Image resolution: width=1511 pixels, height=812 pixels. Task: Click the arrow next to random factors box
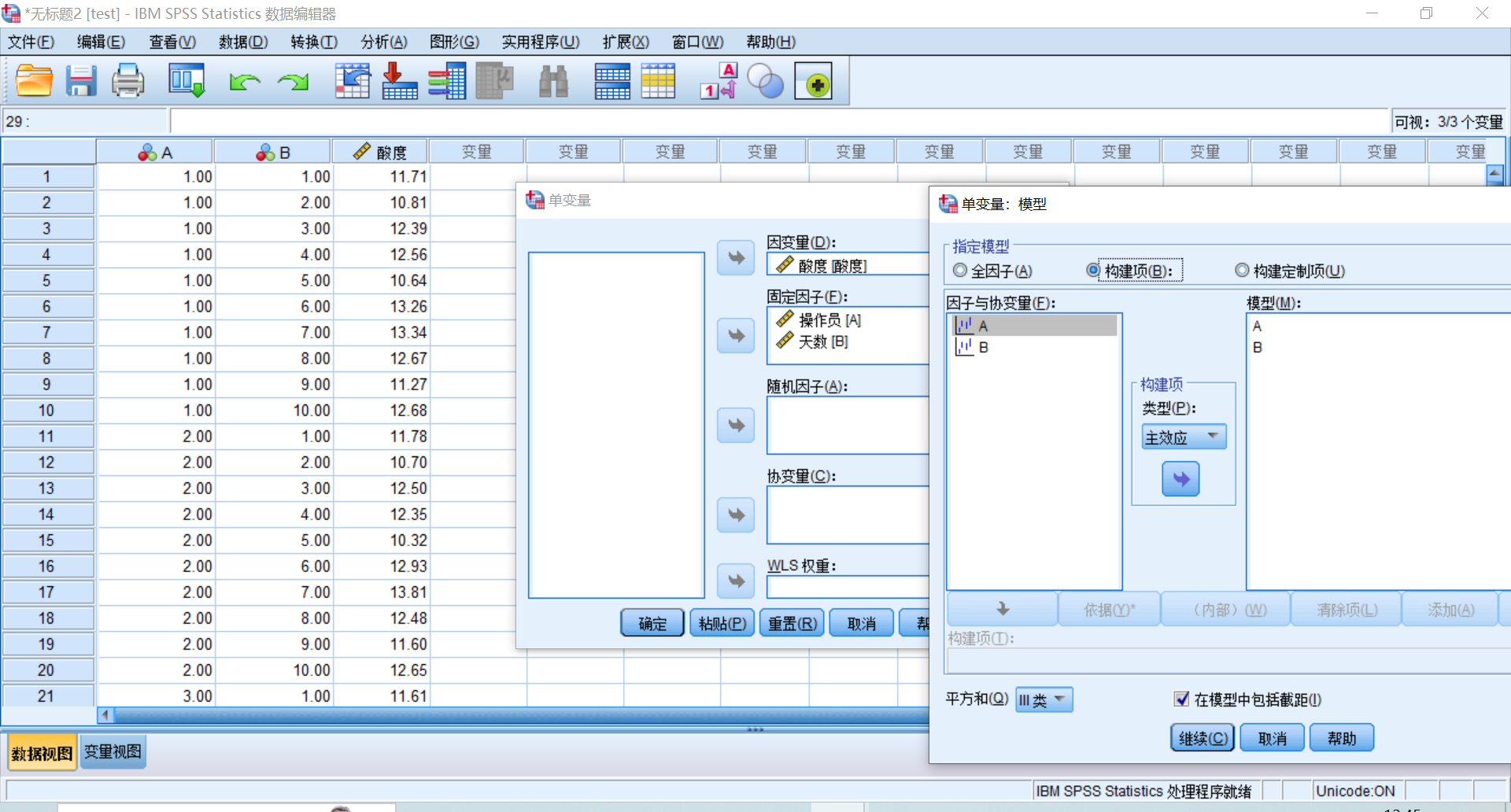point(736,426)
